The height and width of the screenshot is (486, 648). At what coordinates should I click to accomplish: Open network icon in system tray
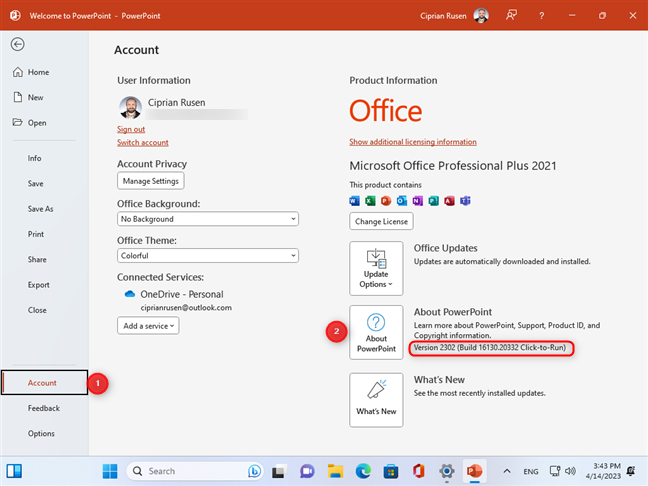pos(555,471)
